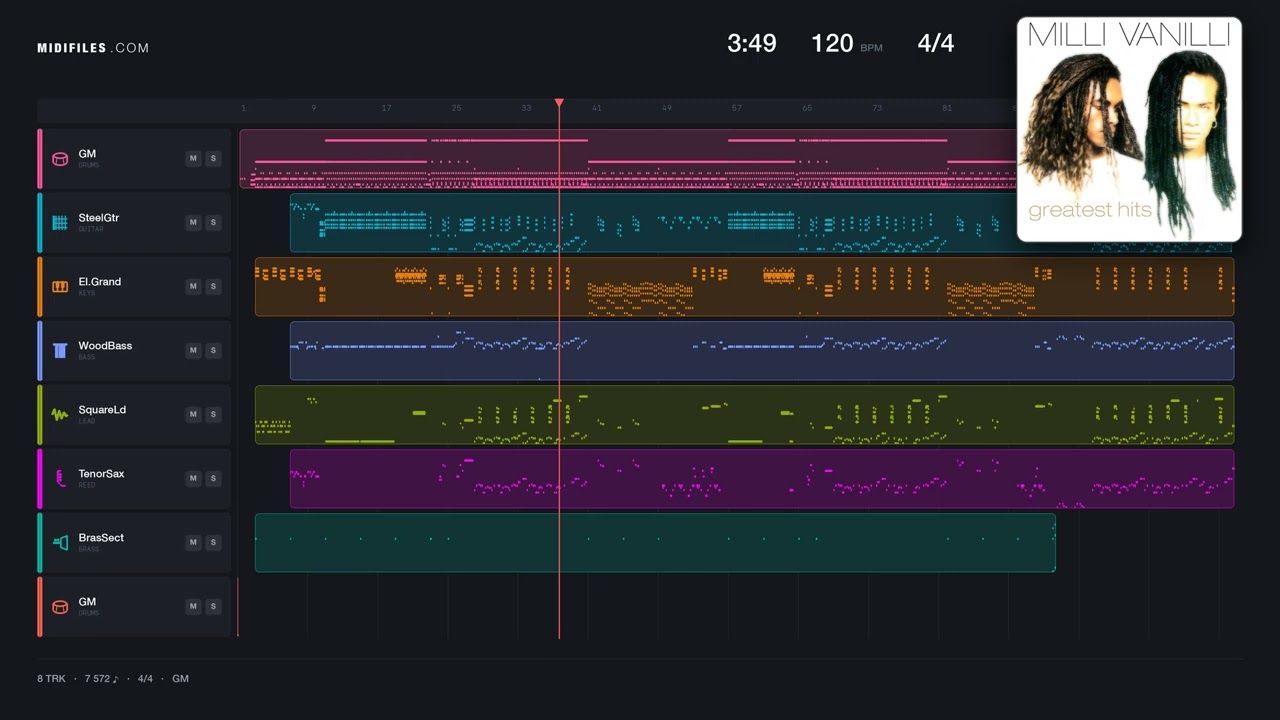Mute the TenorSax track
1280x720 pixels.
click(x=193, y=479)
